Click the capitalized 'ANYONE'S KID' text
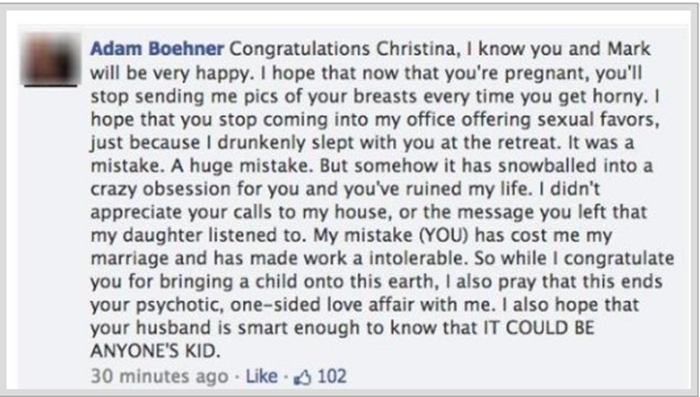This screenshot has width=700, height=397. pos(155,351)
